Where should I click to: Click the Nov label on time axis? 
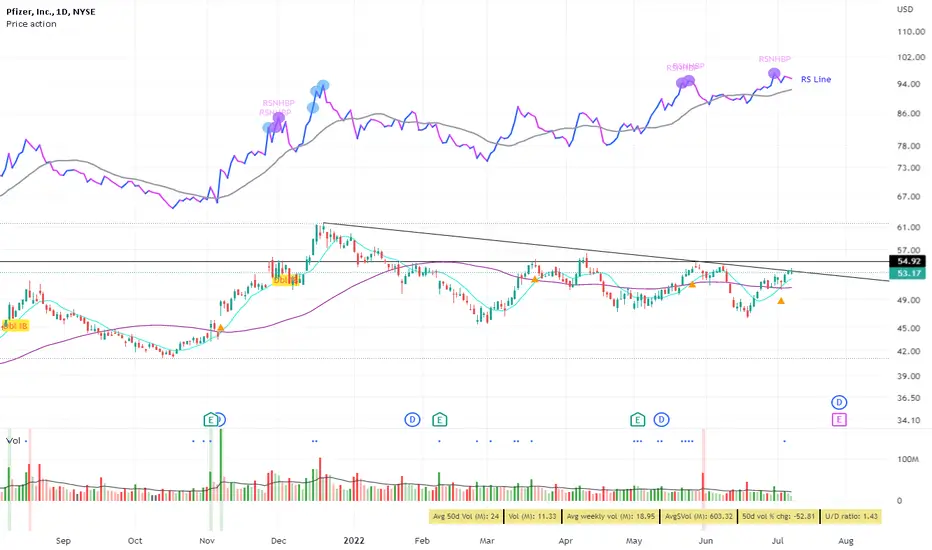pyautogui.click(x=207, y=540)
